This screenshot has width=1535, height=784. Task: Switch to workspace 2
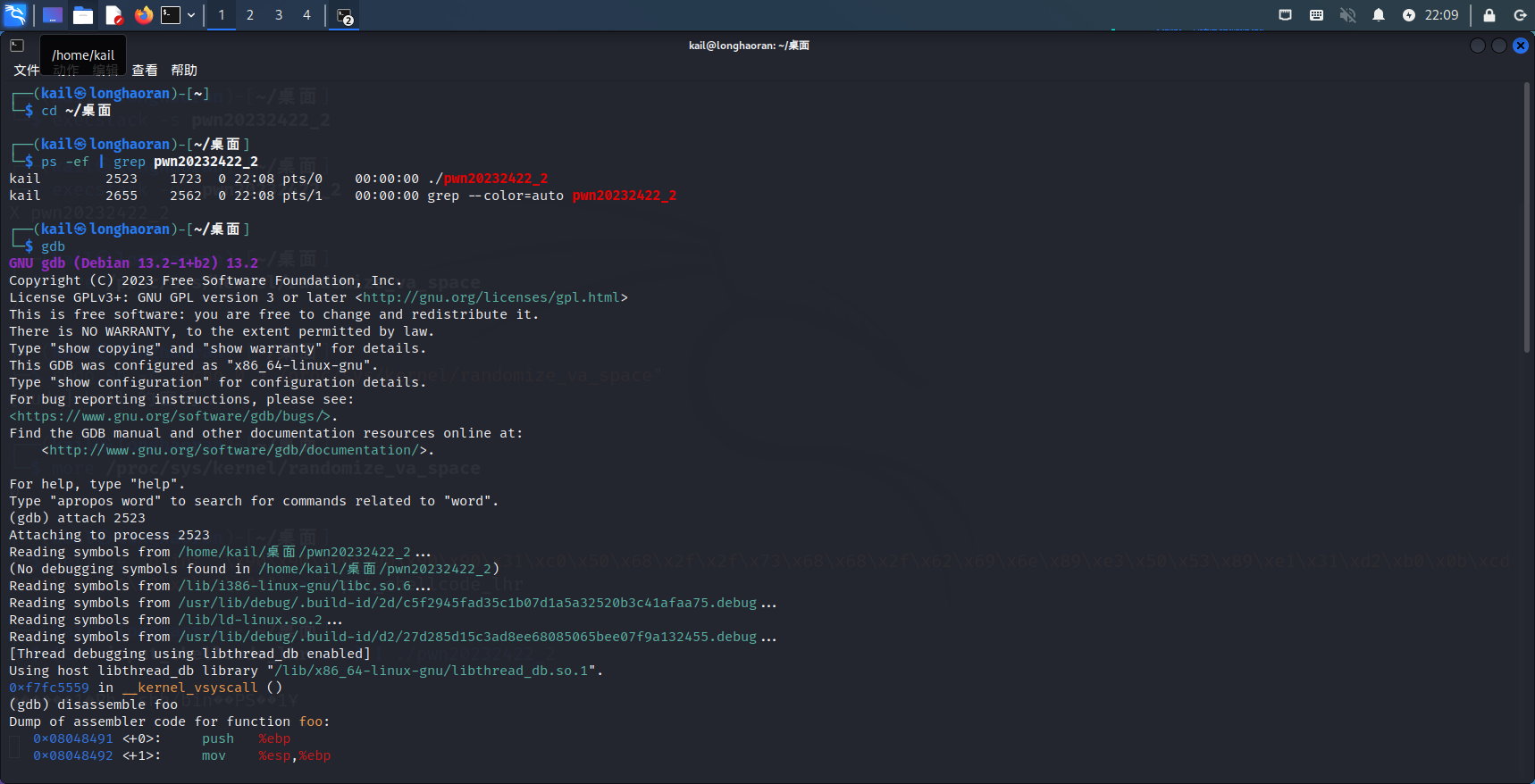(x=250, y=15)
